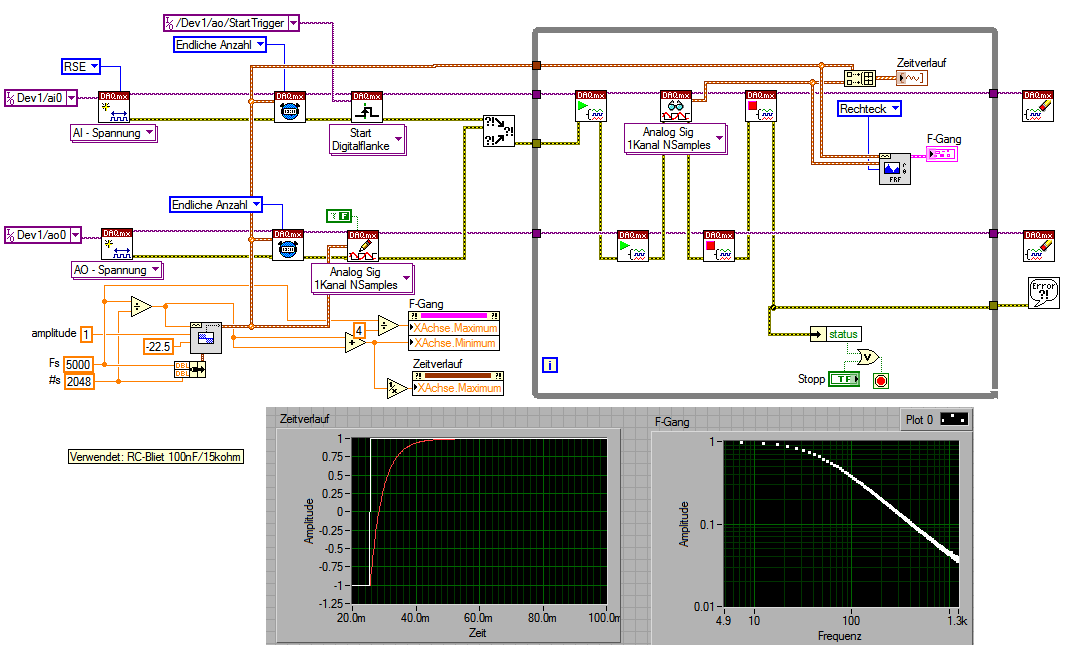
Task: Open the /Dev1/ao/StartTrigger dropdown
Action: [293, 23]
